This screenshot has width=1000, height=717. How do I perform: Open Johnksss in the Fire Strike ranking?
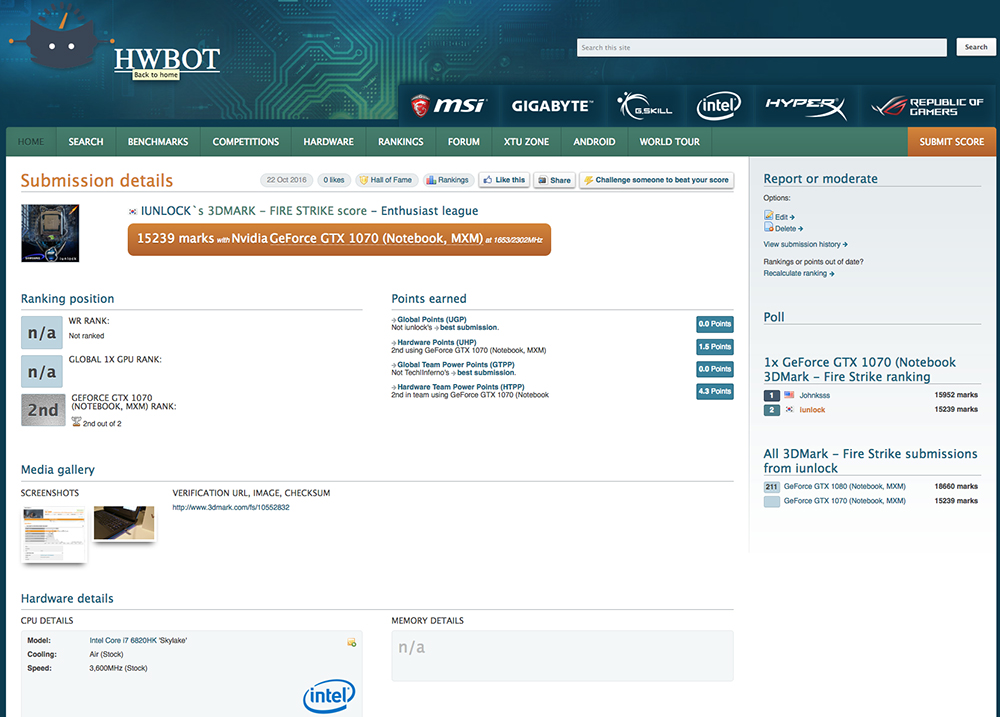[x=814, y=395]
